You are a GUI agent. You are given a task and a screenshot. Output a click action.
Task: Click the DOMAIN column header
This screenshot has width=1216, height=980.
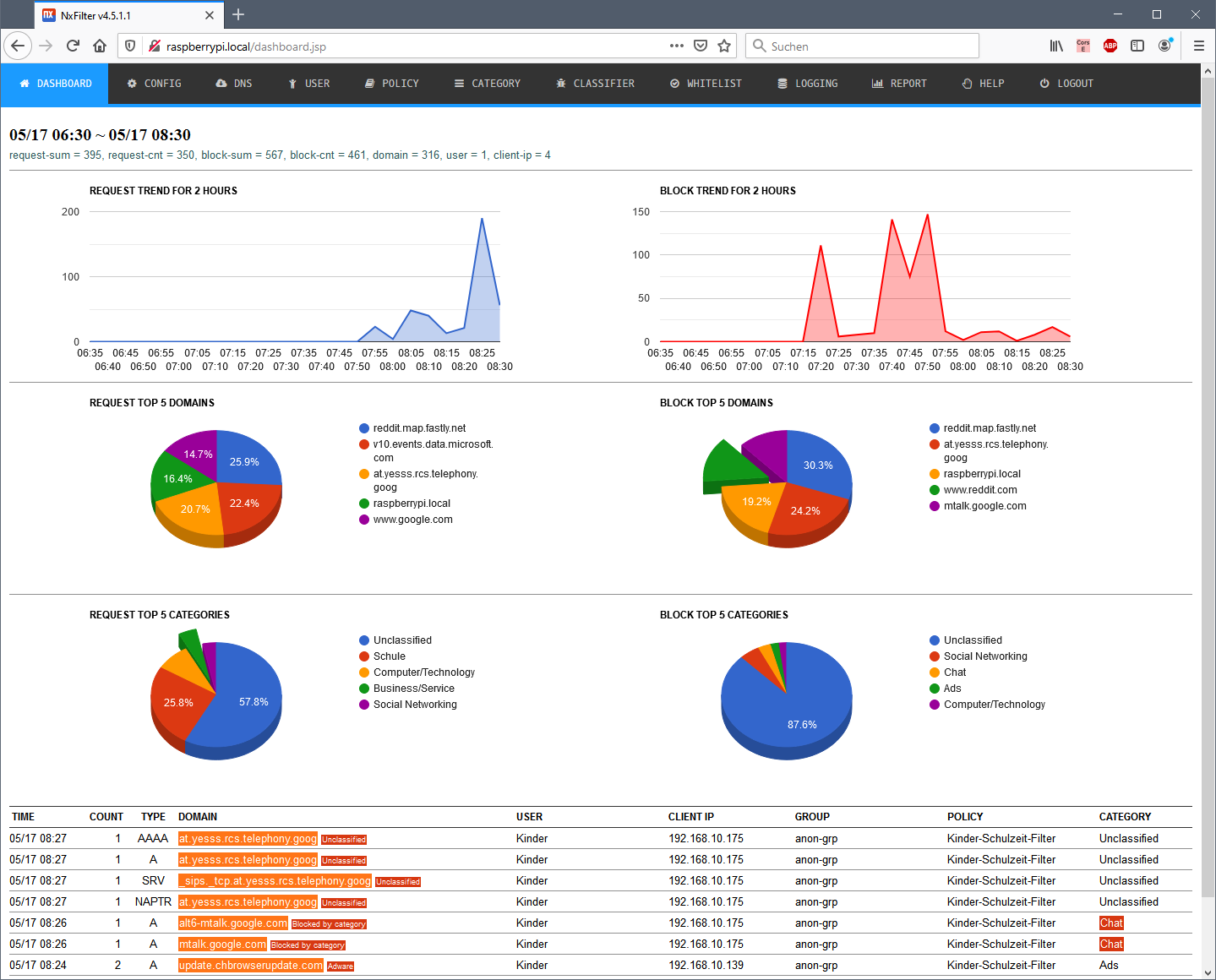click(198, 817)
